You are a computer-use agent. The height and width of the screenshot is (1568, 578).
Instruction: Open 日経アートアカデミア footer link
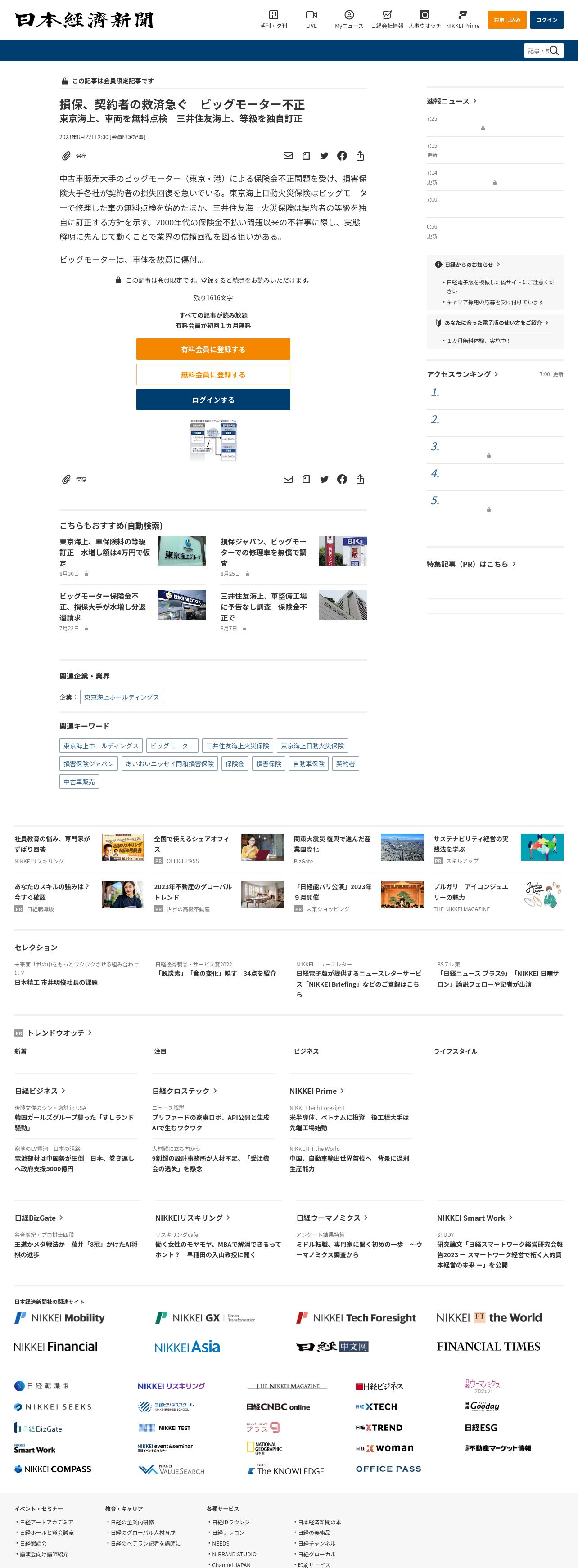[46, 1522]
